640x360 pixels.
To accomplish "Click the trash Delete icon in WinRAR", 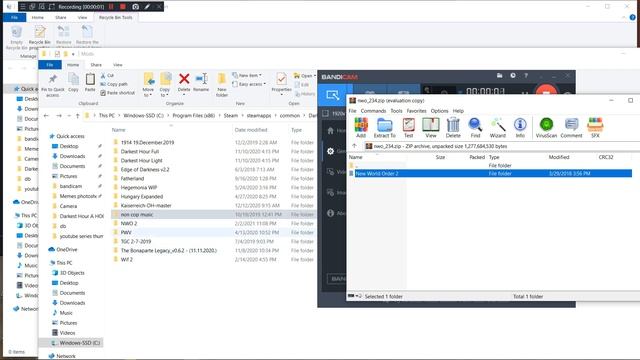I will [x=453, y=127].
